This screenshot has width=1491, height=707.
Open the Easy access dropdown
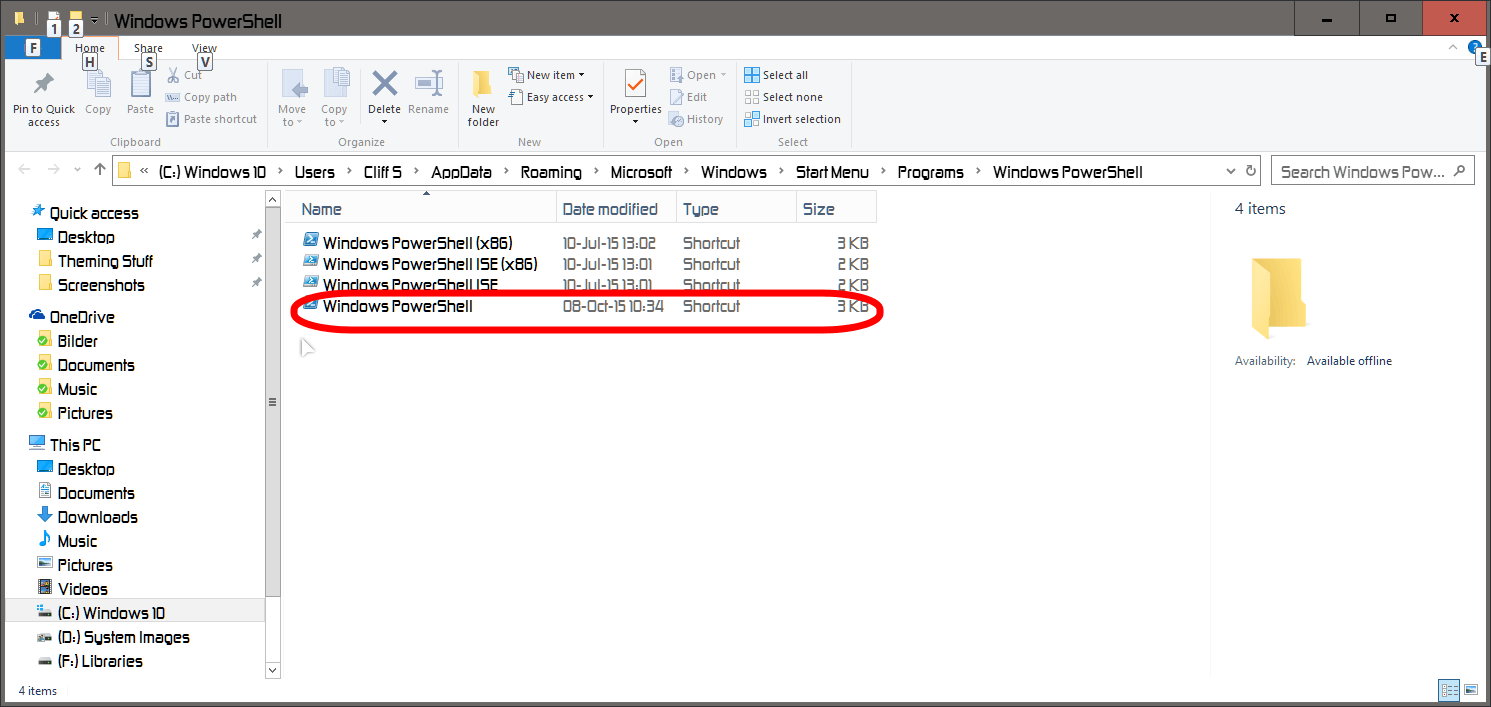point(550,97)
